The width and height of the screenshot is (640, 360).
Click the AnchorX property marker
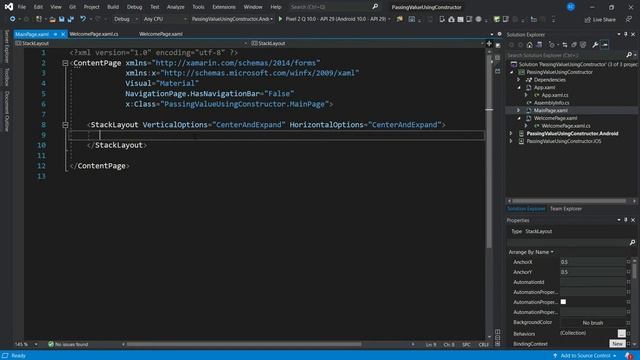(629, 262)
